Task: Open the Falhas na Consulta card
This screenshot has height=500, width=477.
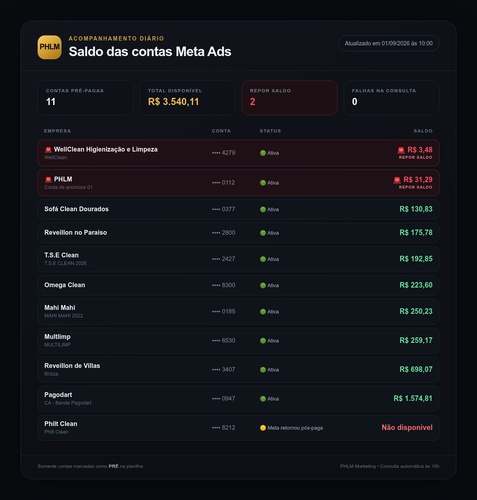Action: 391,98
